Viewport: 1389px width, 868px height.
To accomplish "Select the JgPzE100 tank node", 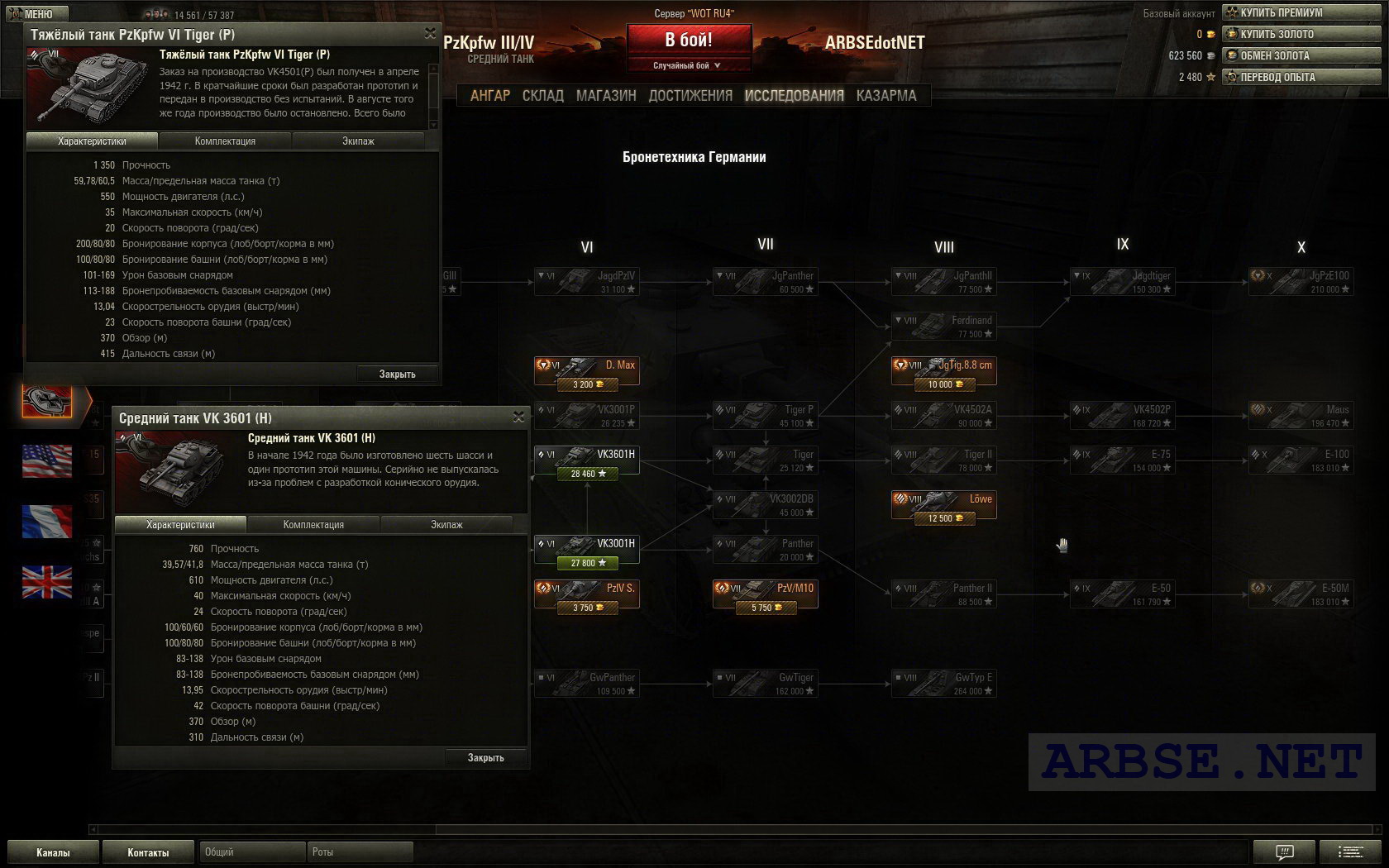I will click(x=1301, y=282).
